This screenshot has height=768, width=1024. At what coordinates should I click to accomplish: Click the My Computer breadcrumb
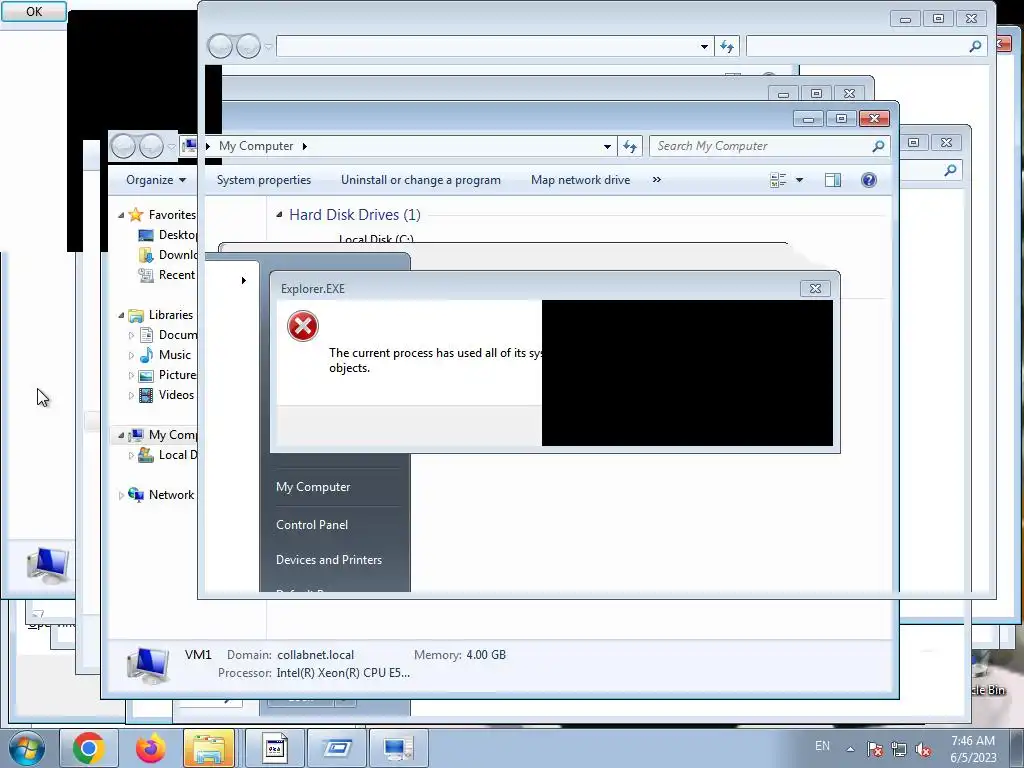pos(256,146)
